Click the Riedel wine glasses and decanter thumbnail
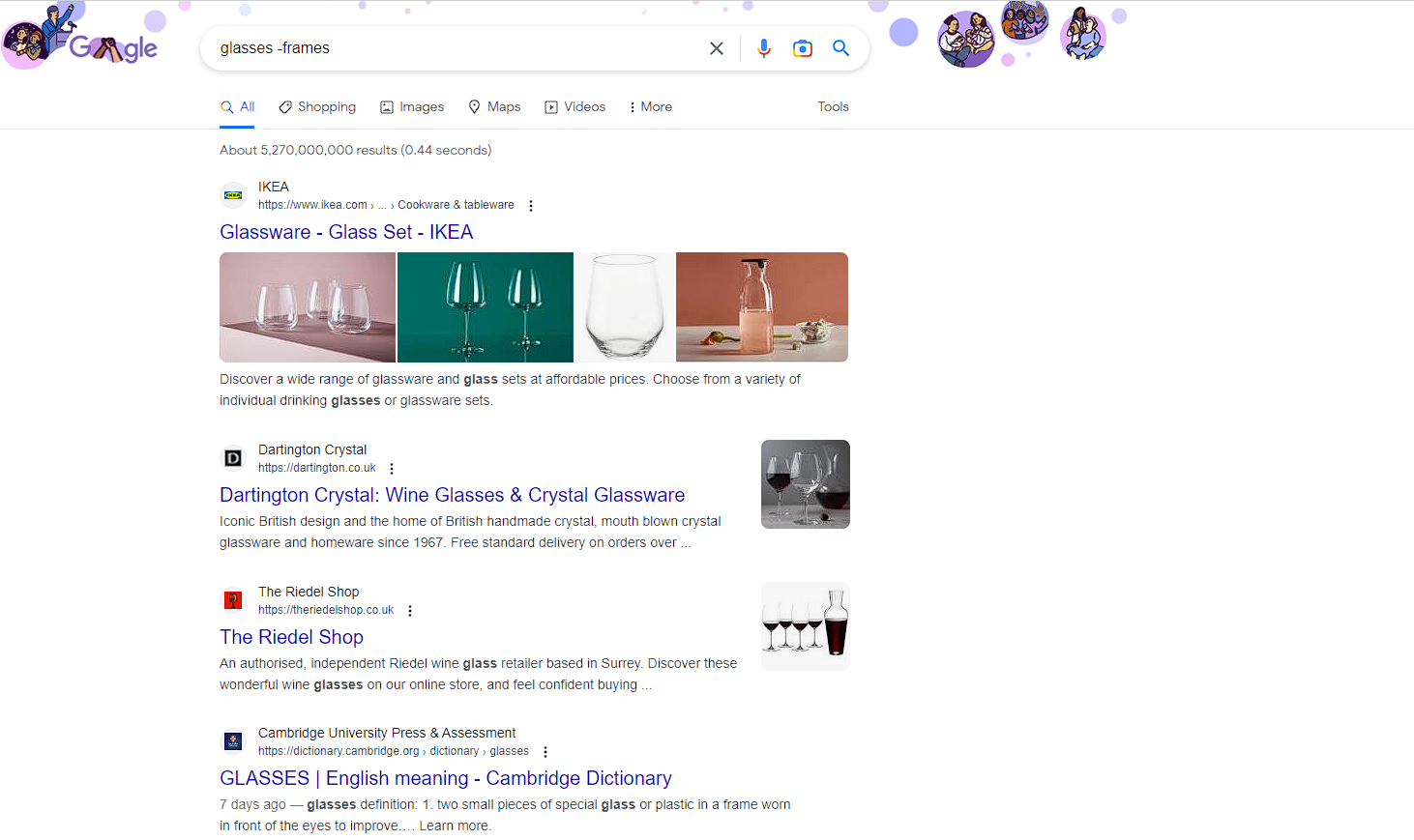This screenshot has width=1414, height=840. (x=806, y=626)
